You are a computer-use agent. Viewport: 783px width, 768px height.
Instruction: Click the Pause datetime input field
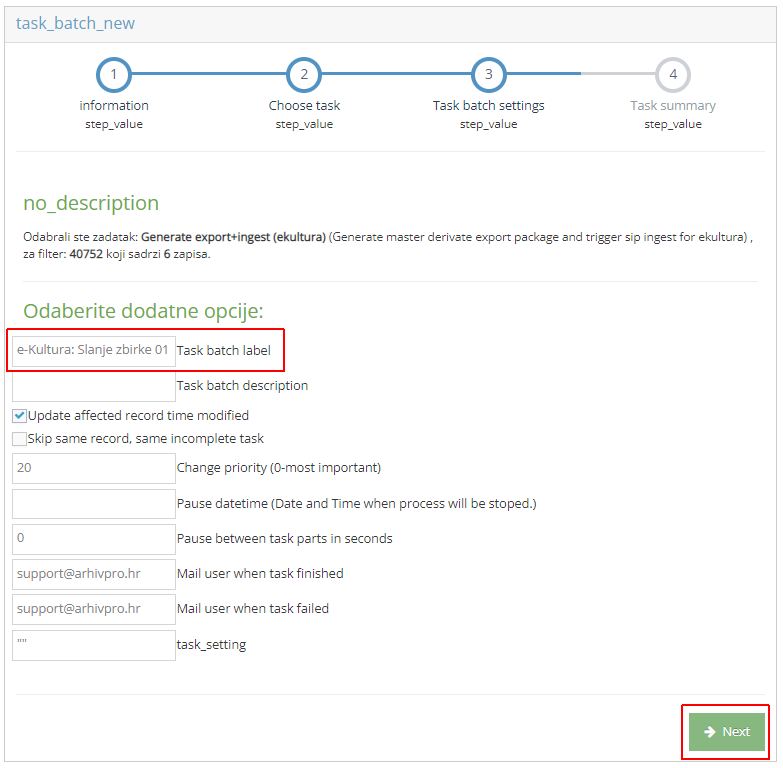tap(94, 504)
